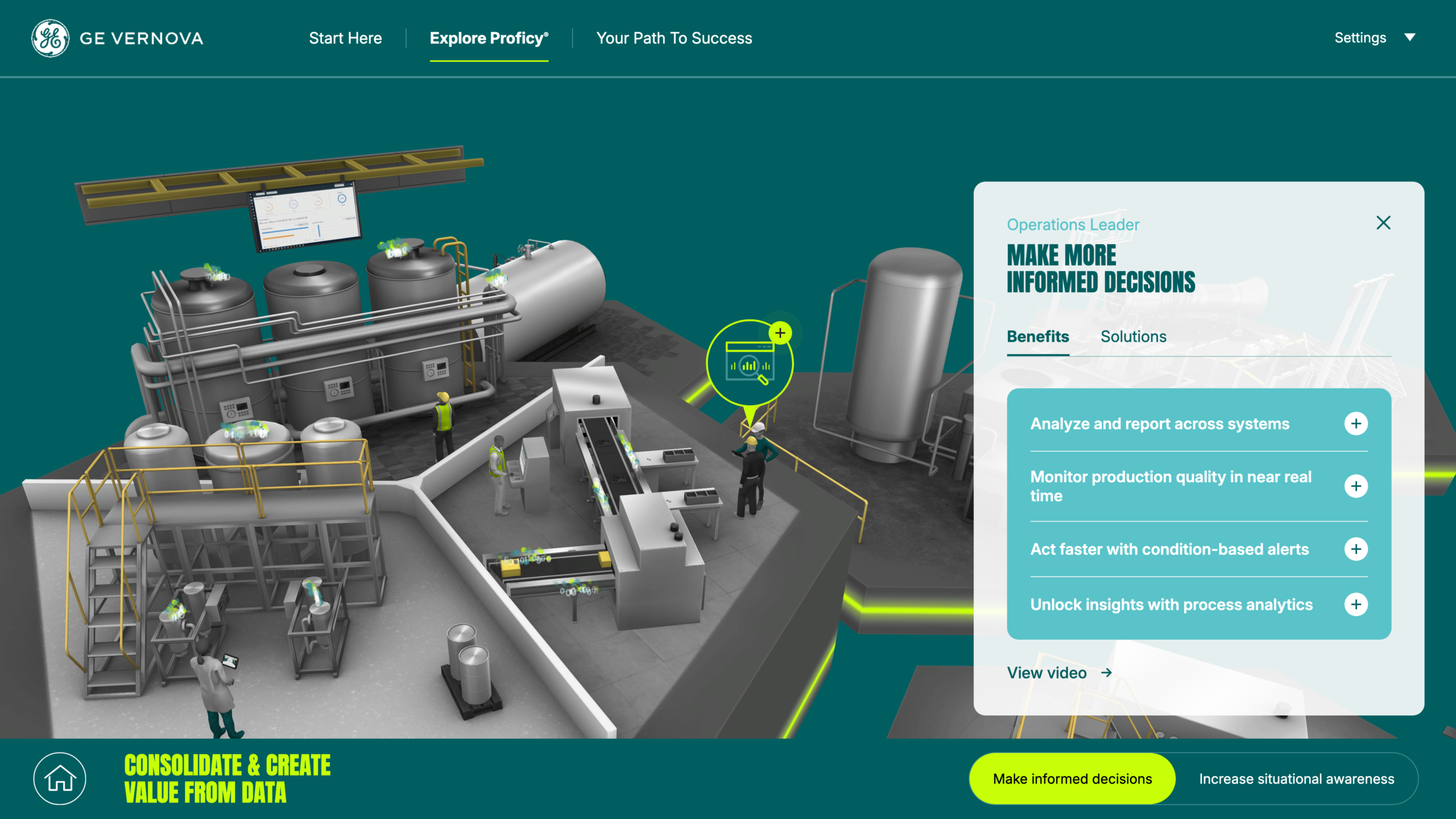Viewport: 1456px width, 819px height.
Task: Go home via the house icon
Action: (60, 779)
